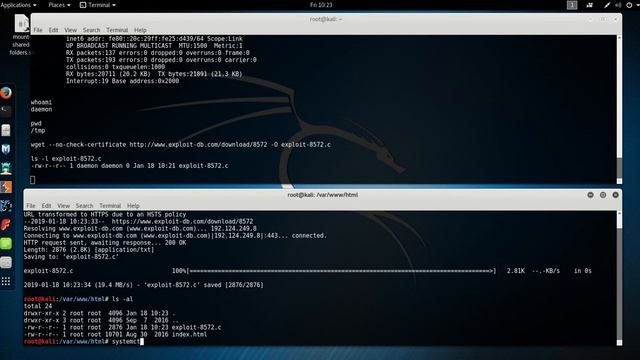Open View menu in /var/www/html window
Screen dimensions: 640x360
pos(63,206)
